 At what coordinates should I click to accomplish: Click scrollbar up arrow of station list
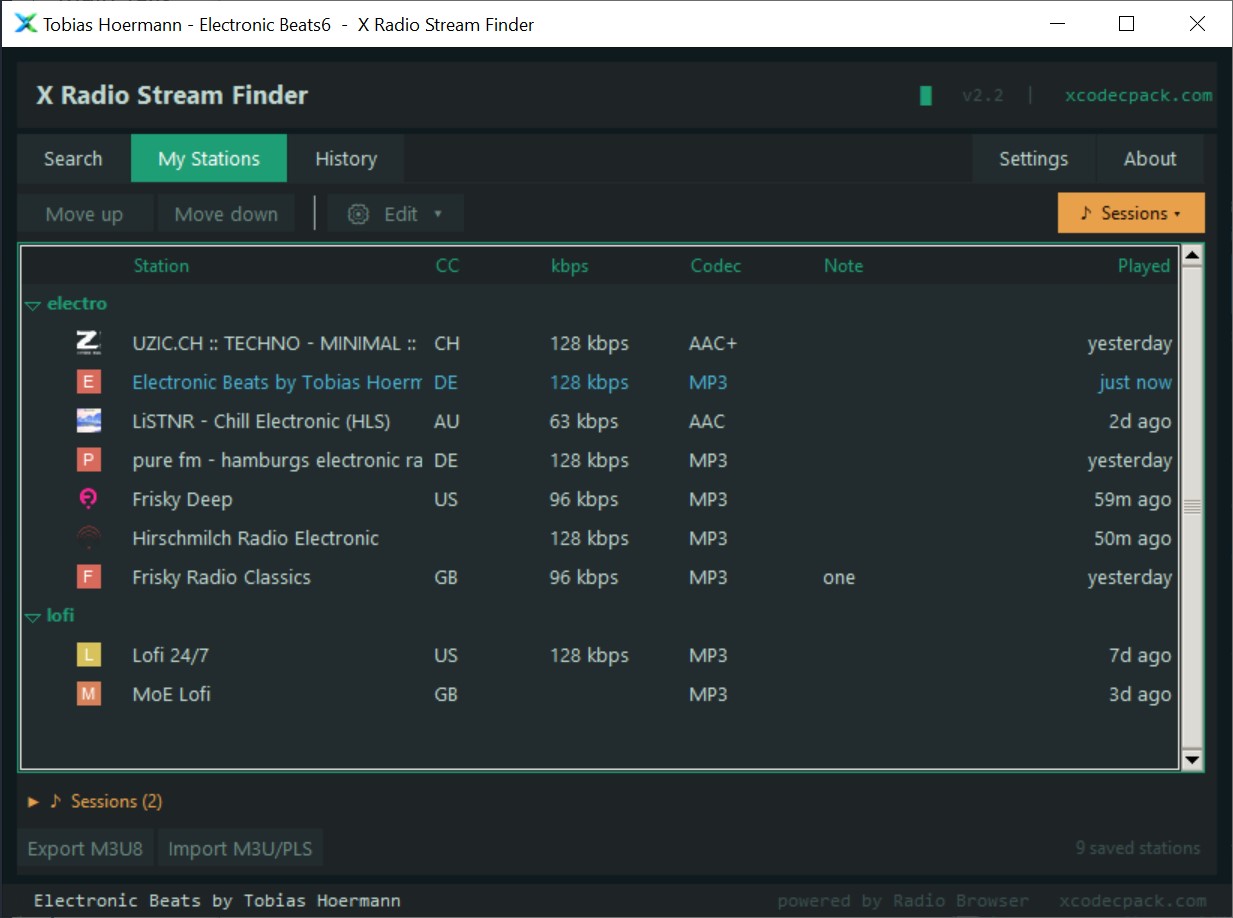[x=1191, y=256]
